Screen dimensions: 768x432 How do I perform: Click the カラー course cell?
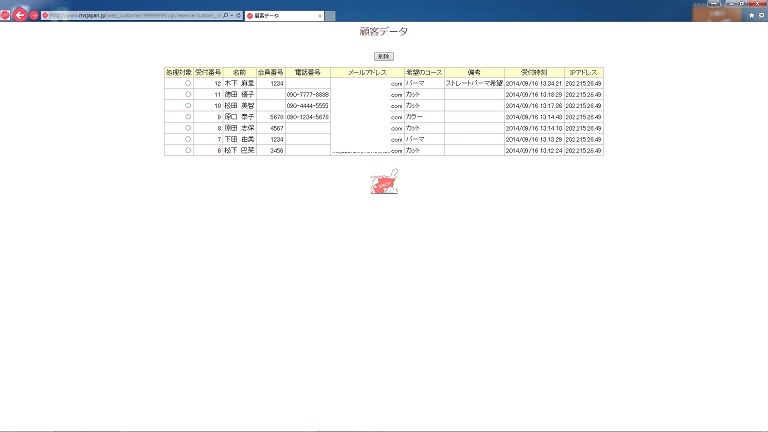pyautogui.click(x=424, y=117)
